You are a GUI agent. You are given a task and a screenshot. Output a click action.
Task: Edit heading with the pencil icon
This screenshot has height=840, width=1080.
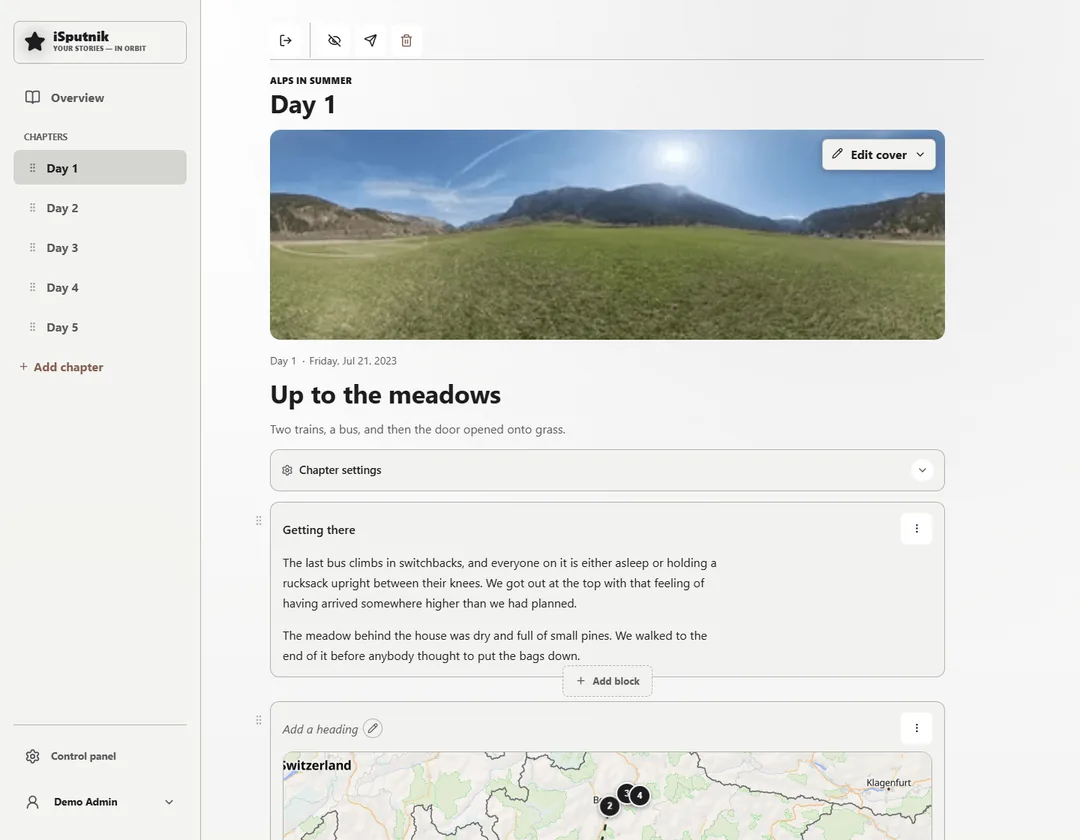point(373,728)
